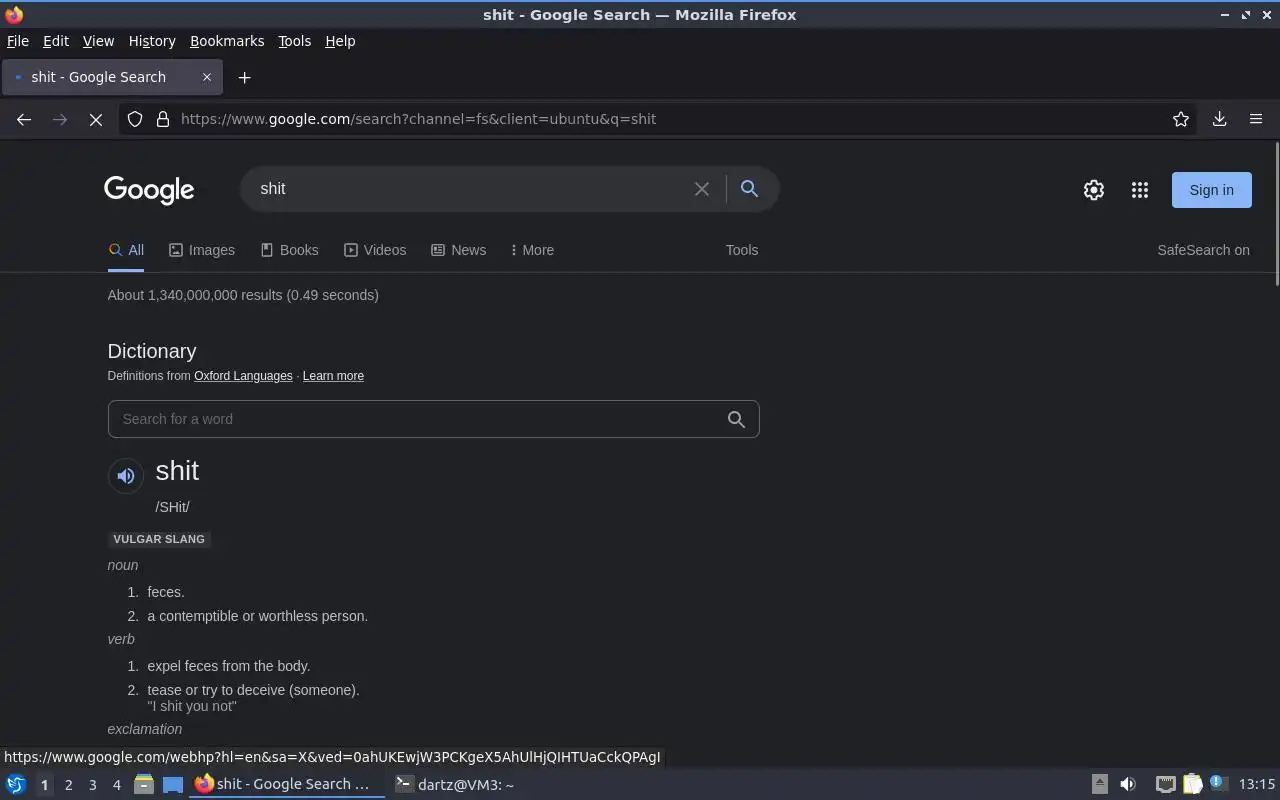Open the Help menu
This screenshot has height=800, width=1280.
[340, 41]
